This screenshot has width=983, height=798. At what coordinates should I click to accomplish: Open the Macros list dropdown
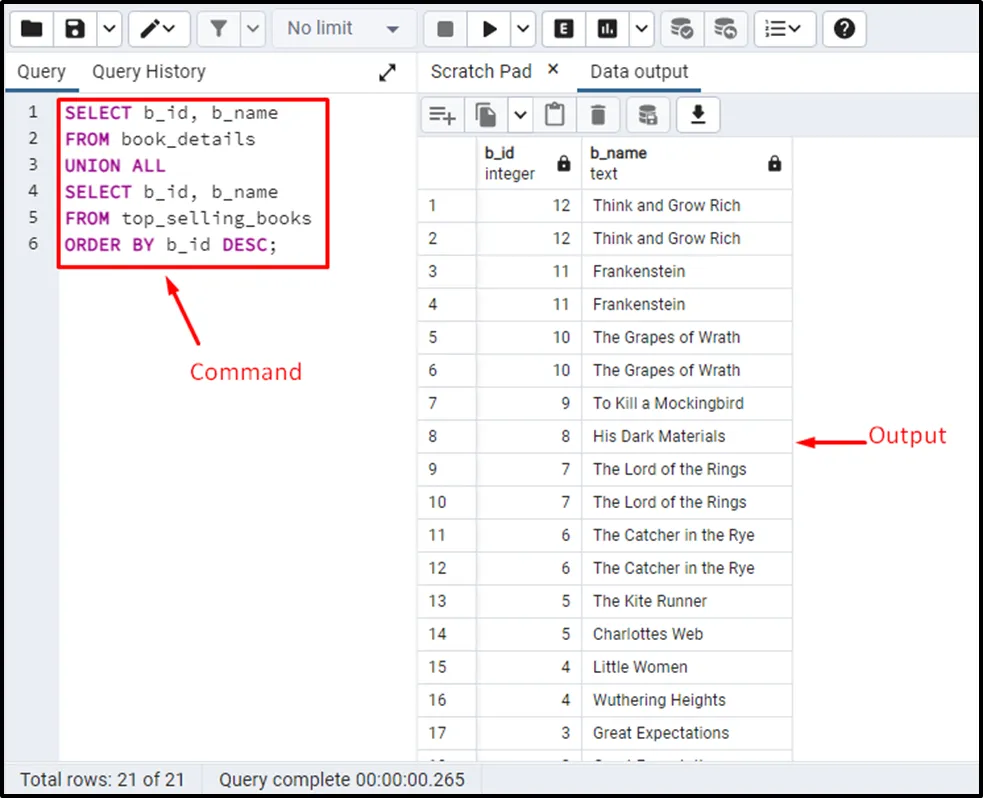[785, 29]
